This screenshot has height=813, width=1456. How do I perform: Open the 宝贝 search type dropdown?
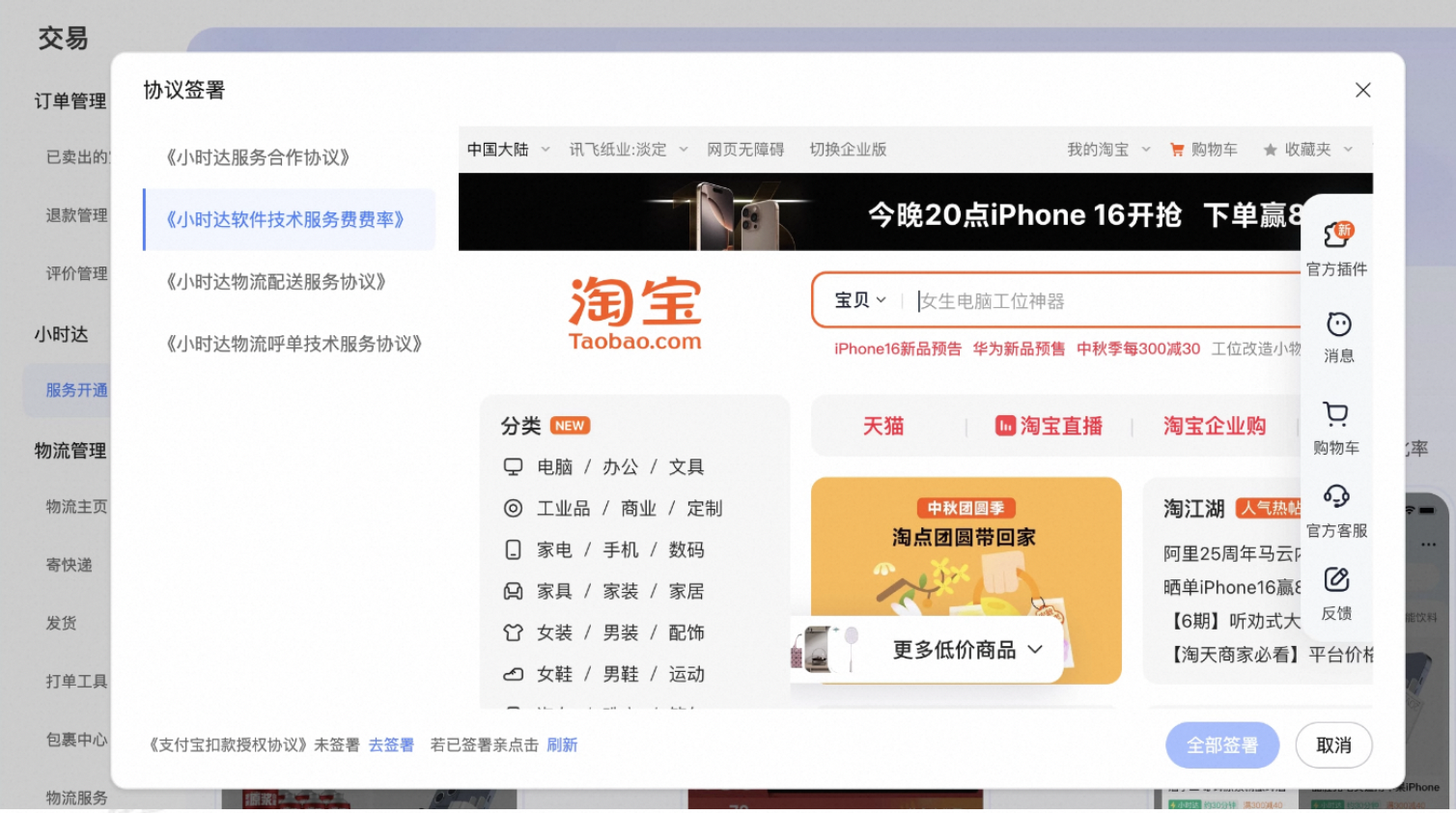click(860, 301)
